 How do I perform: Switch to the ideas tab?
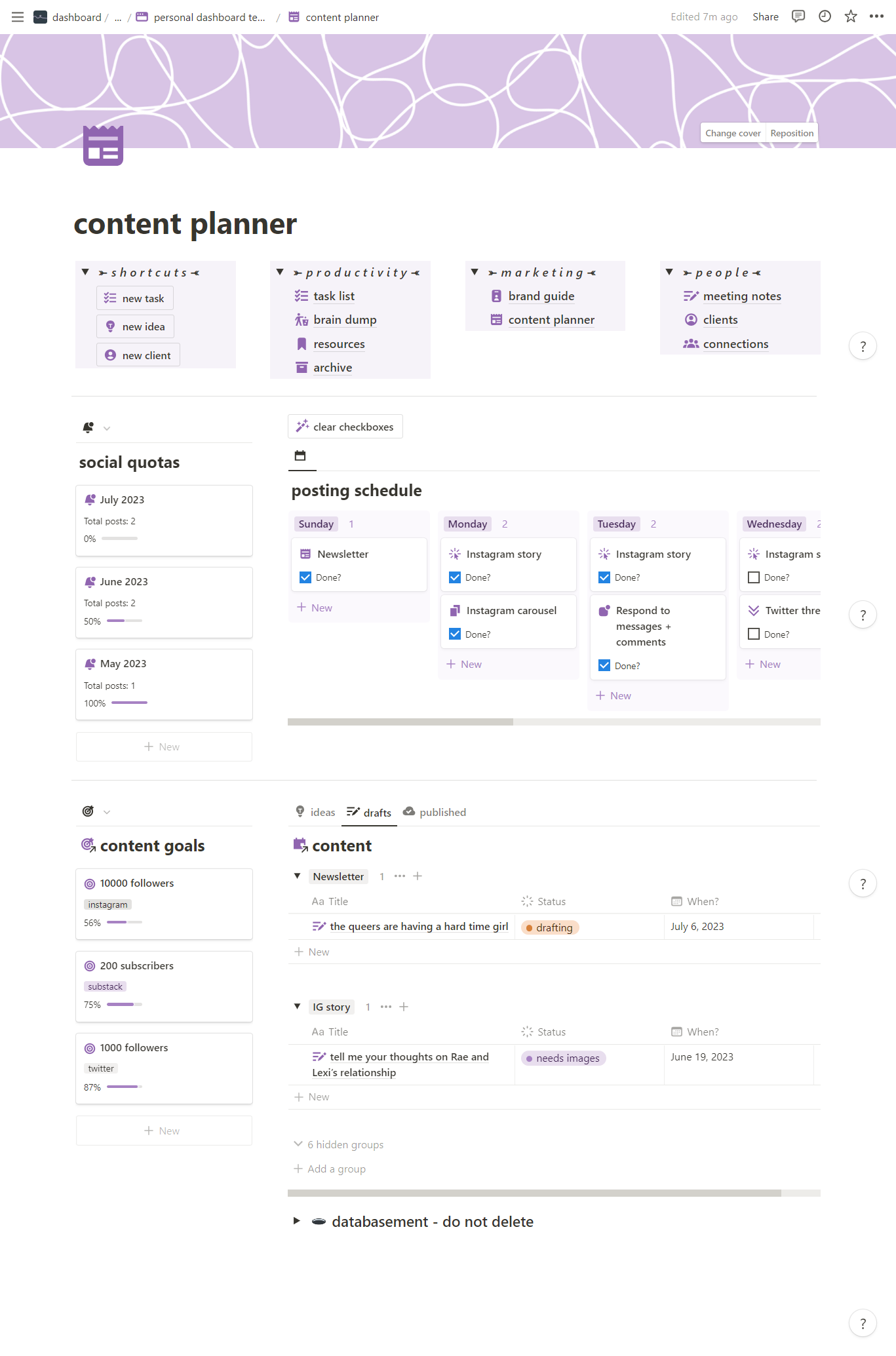(315, 812)
